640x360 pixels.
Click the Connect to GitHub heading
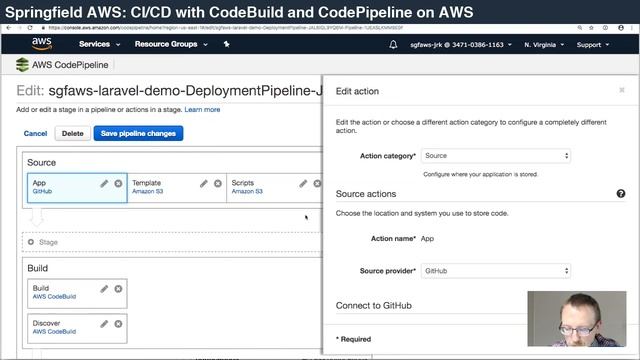coord(373,306)
